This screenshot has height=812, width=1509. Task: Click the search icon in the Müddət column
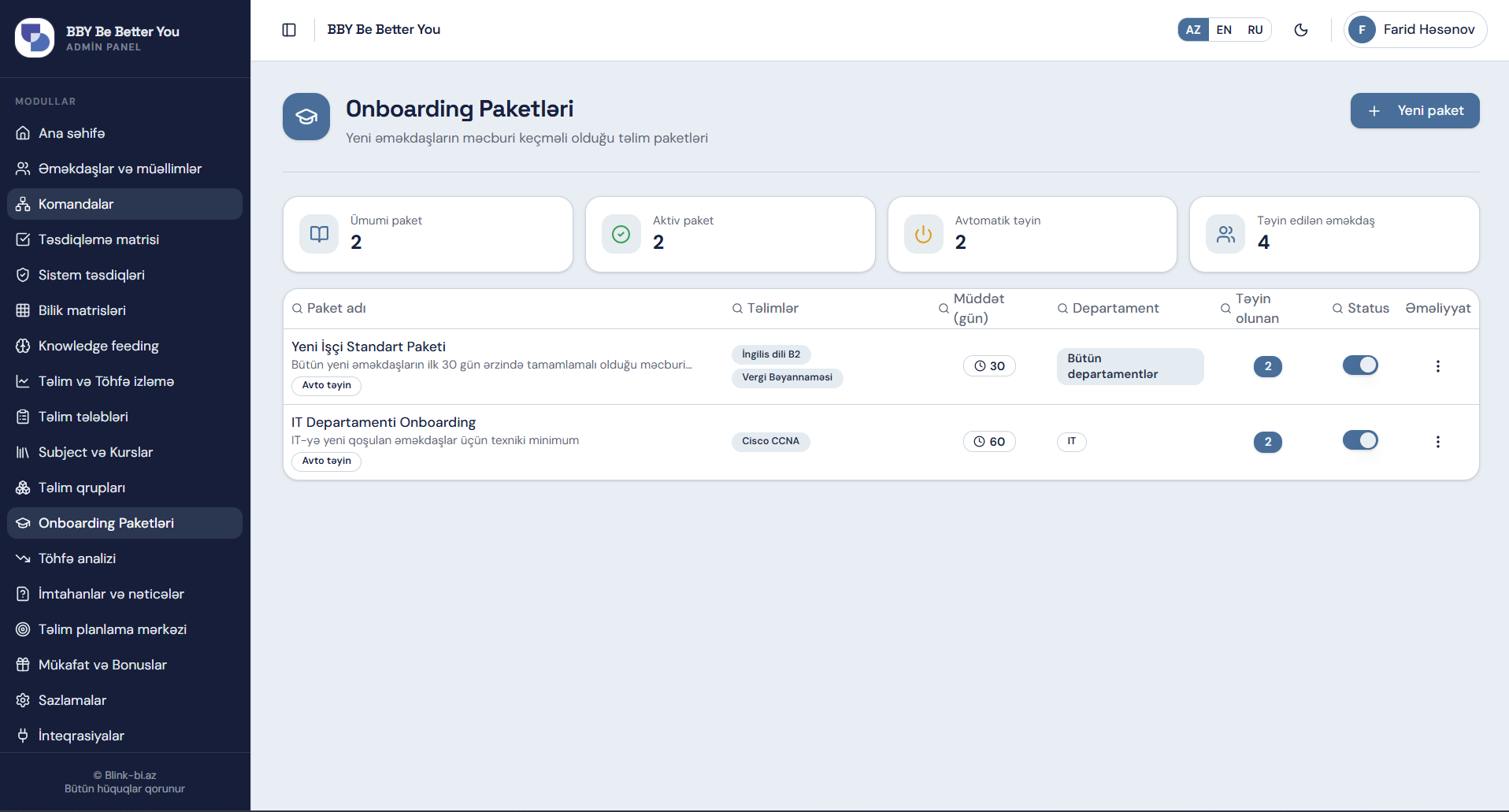coord(944,309)
